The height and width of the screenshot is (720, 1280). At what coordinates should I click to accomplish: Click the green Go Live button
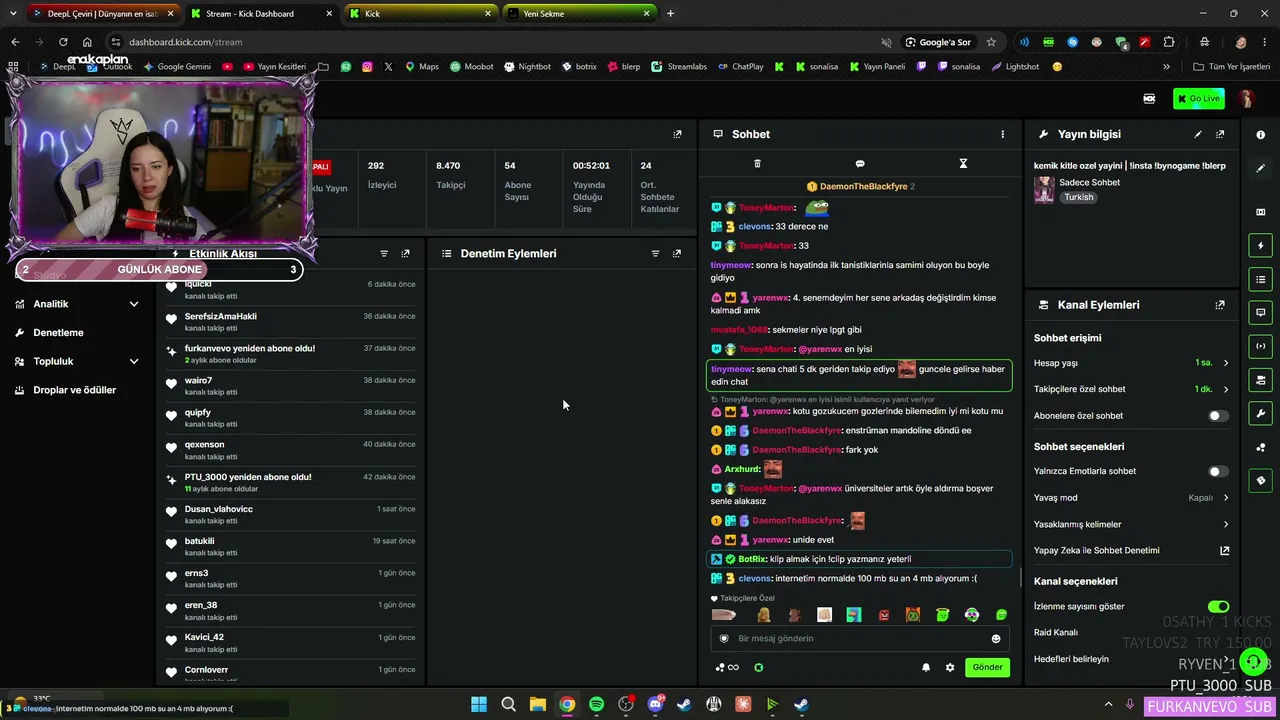tap(1199, 99)
